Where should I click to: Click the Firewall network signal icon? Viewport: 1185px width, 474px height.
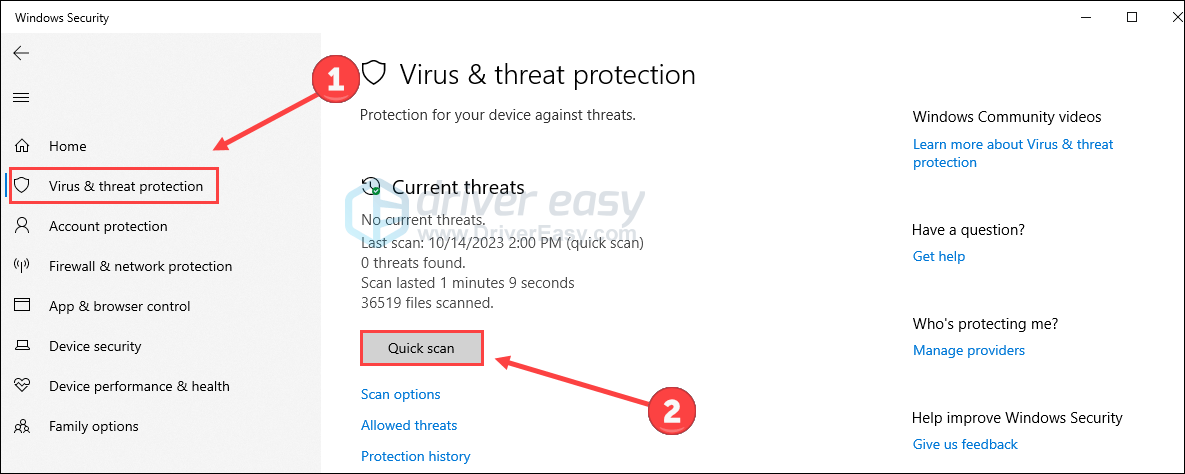(x=23, y=266)
